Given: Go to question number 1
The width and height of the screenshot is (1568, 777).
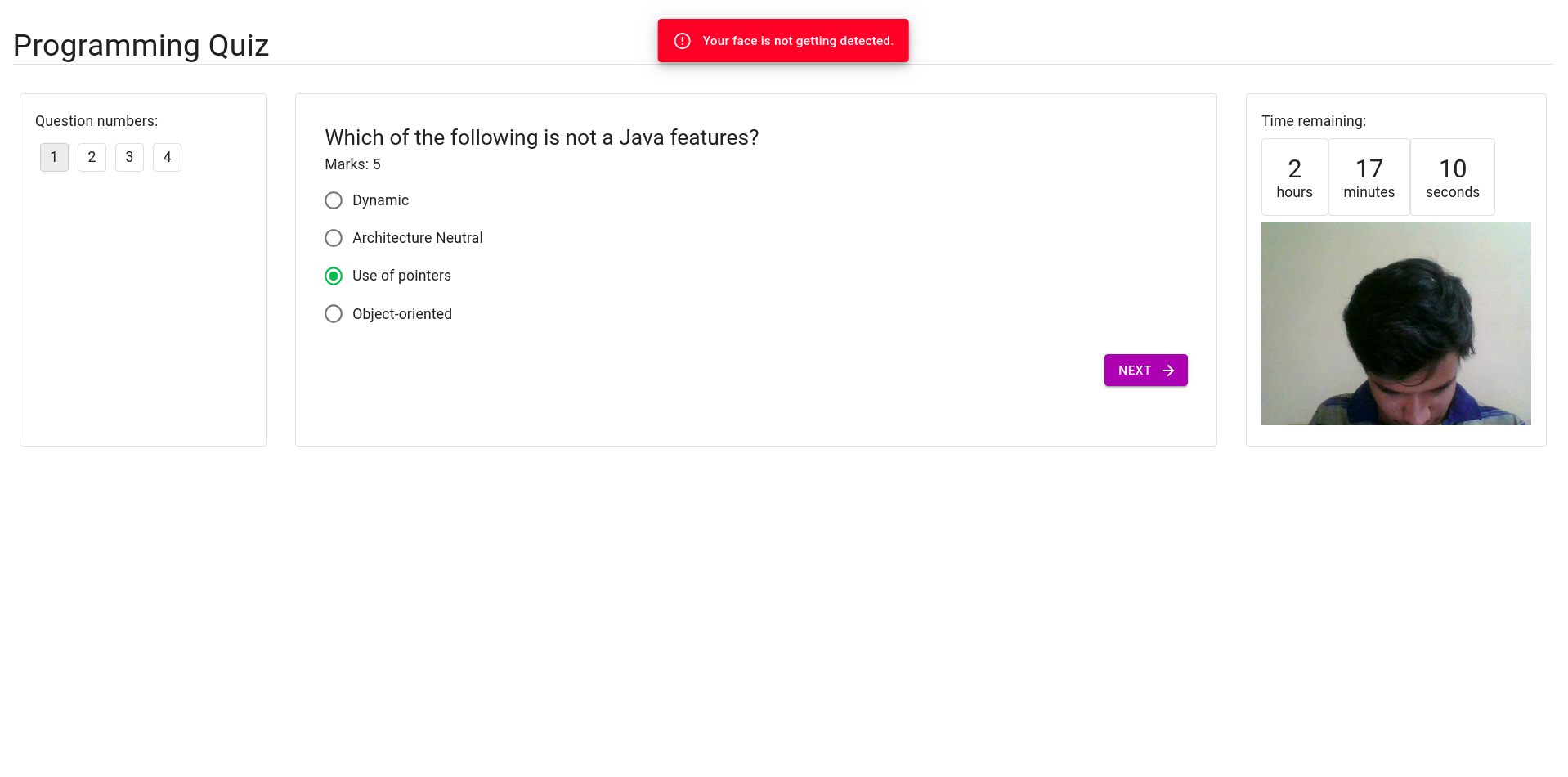Looking at the screenshot, I should tap(54, 157).
